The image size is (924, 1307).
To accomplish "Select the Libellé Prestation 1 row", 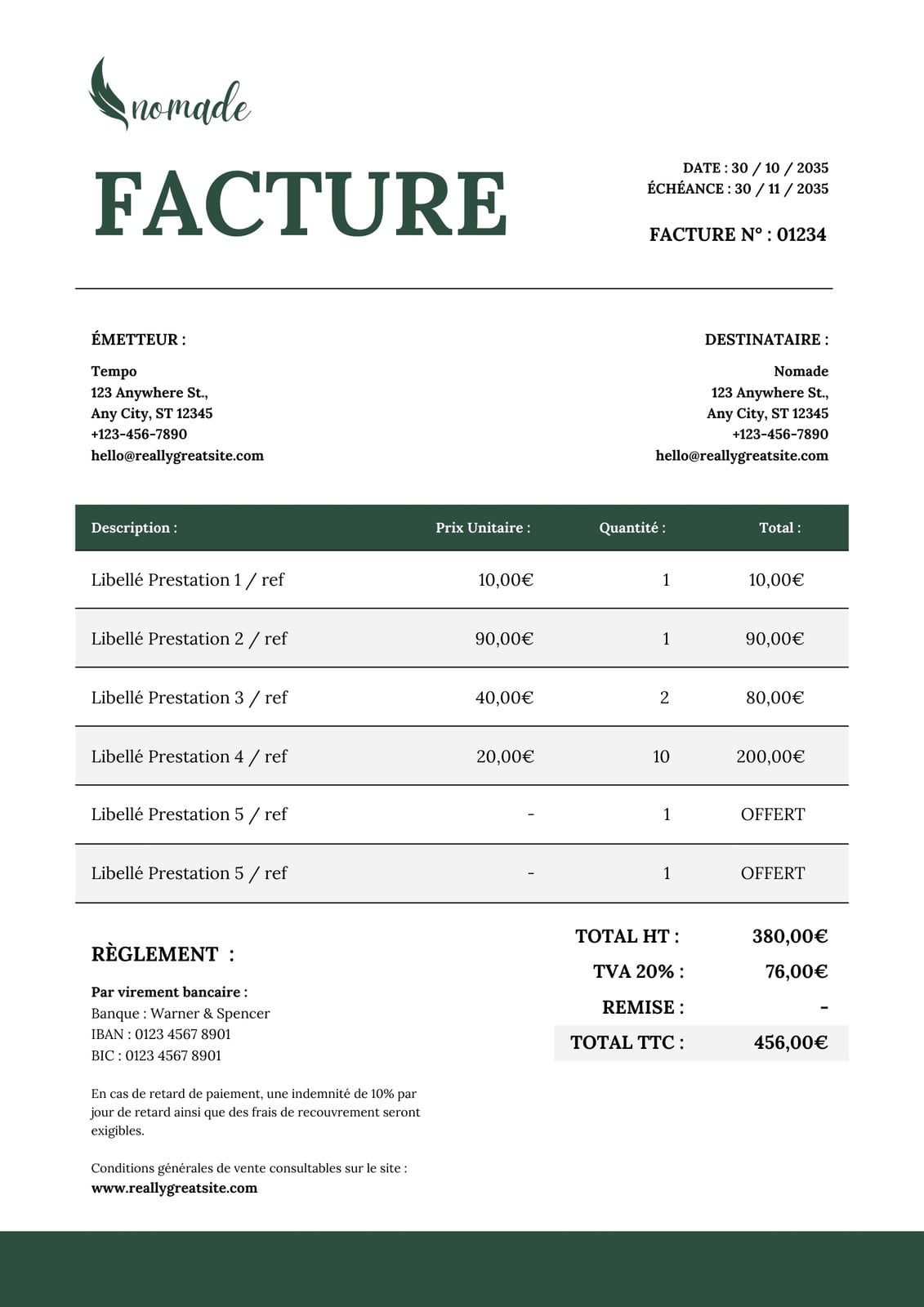I will pos(462,580).
